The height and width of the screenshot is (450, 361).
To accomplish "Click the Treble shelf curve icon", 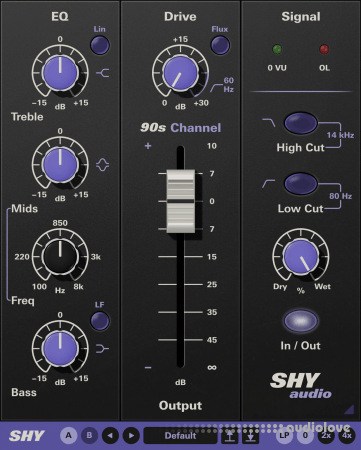I will click(x=103, y=73).
